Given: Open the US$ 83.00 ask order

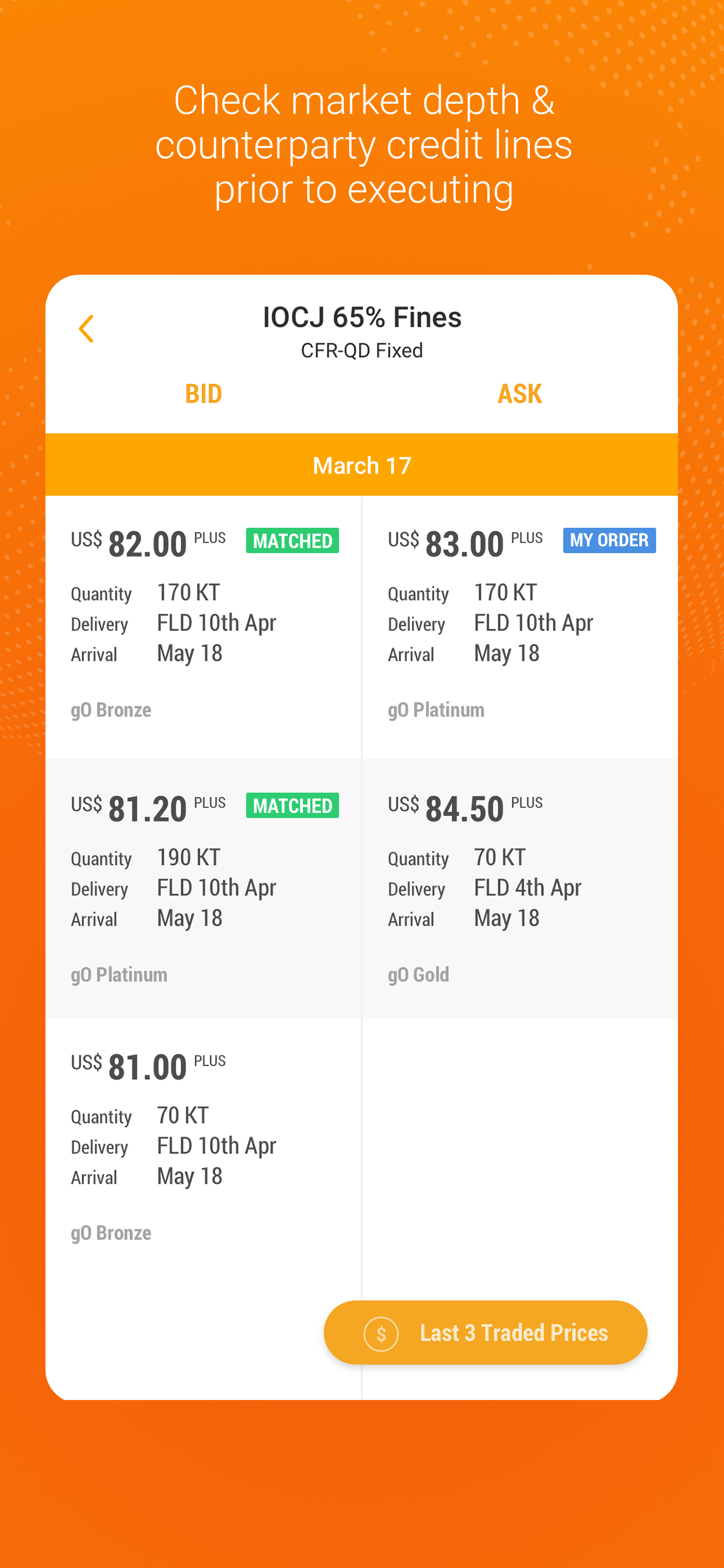Looking at the screenshot, I should pyautogui.click(x=519, y=627).
